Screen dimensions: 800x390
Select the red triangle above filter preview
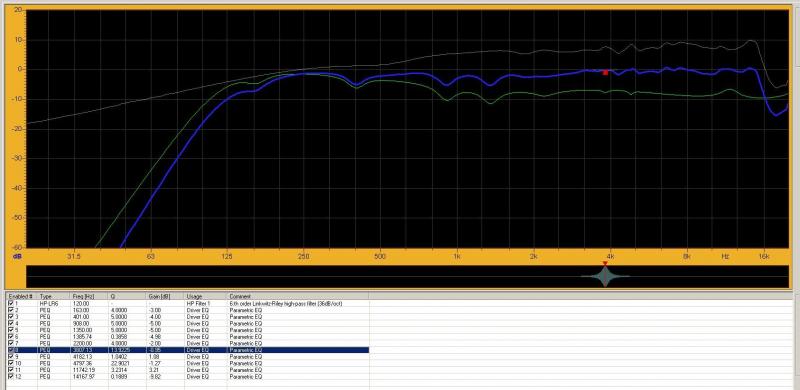605,263
